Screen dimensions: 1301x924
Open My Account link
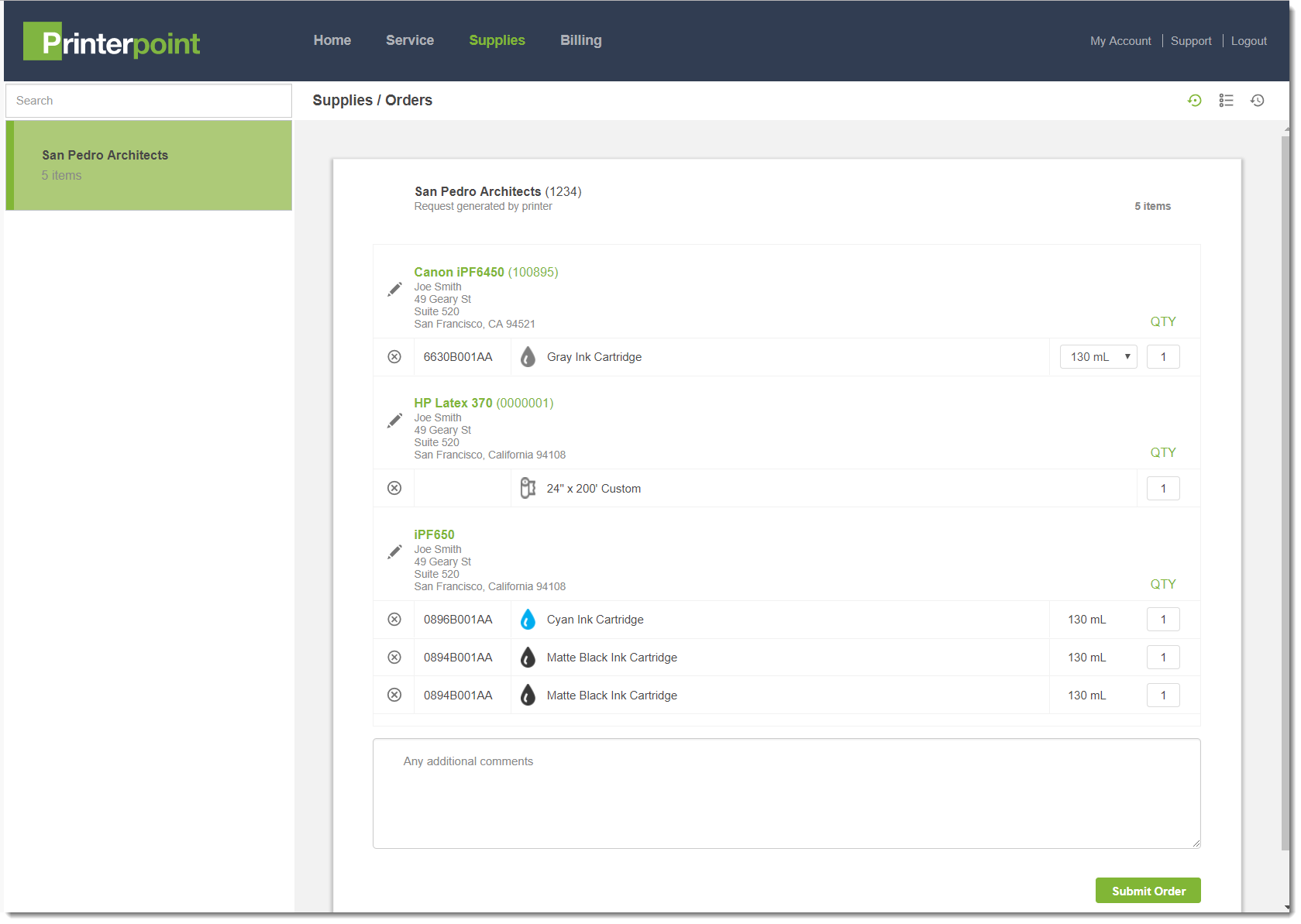[x=1120, y=41]
